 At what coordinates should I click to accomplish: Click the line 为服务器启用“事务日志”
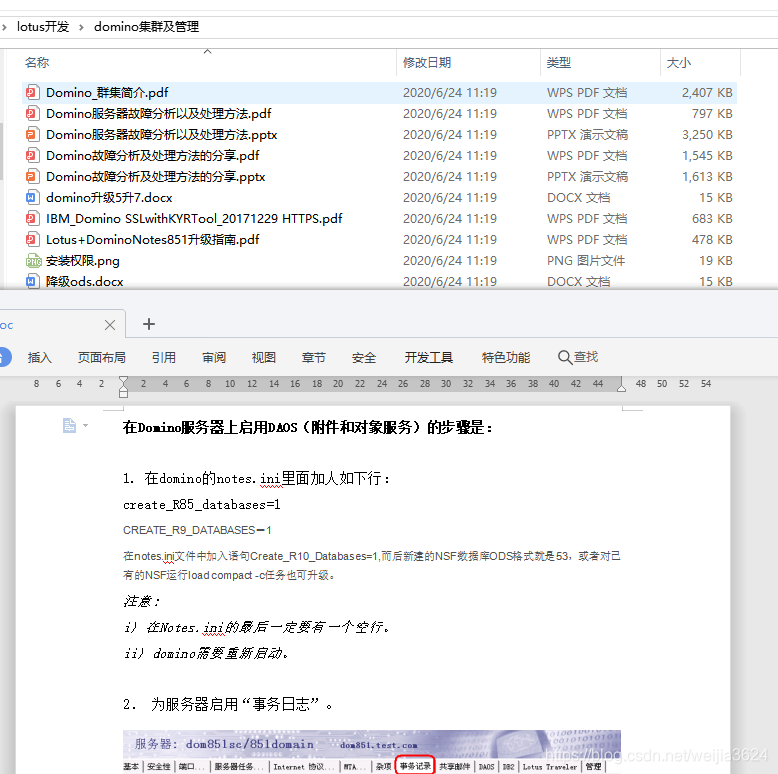[228, 704]
